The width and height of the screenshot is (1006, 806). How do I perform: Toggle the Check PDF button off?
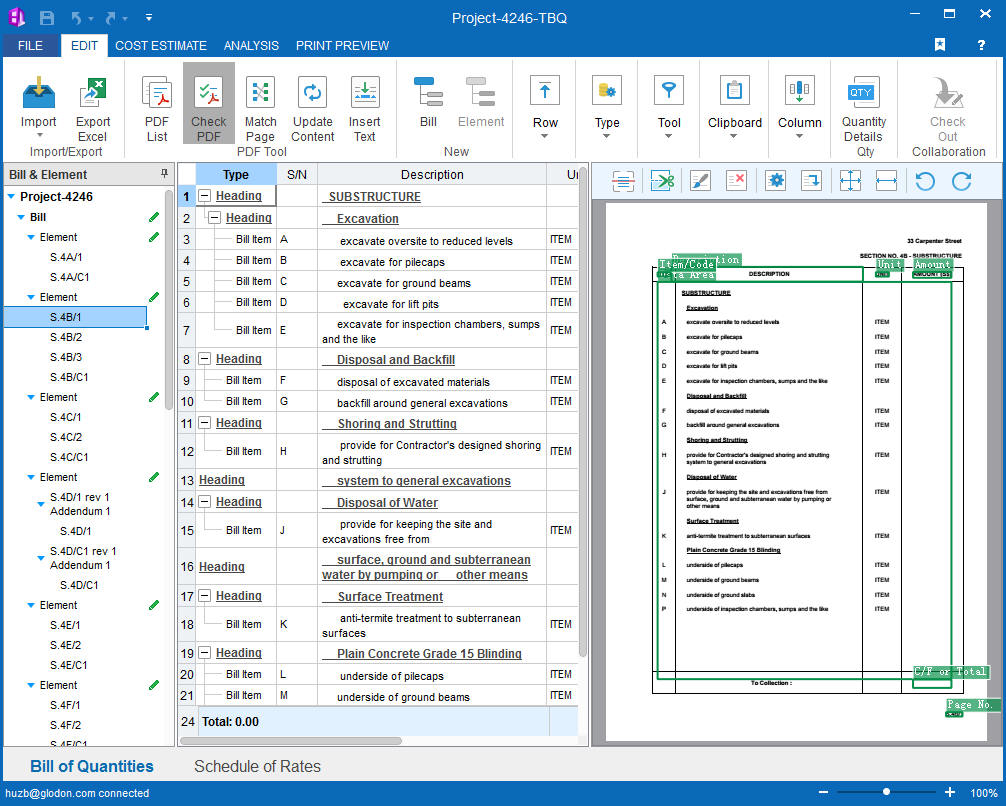pyautogui.click(x=209, y=110)
